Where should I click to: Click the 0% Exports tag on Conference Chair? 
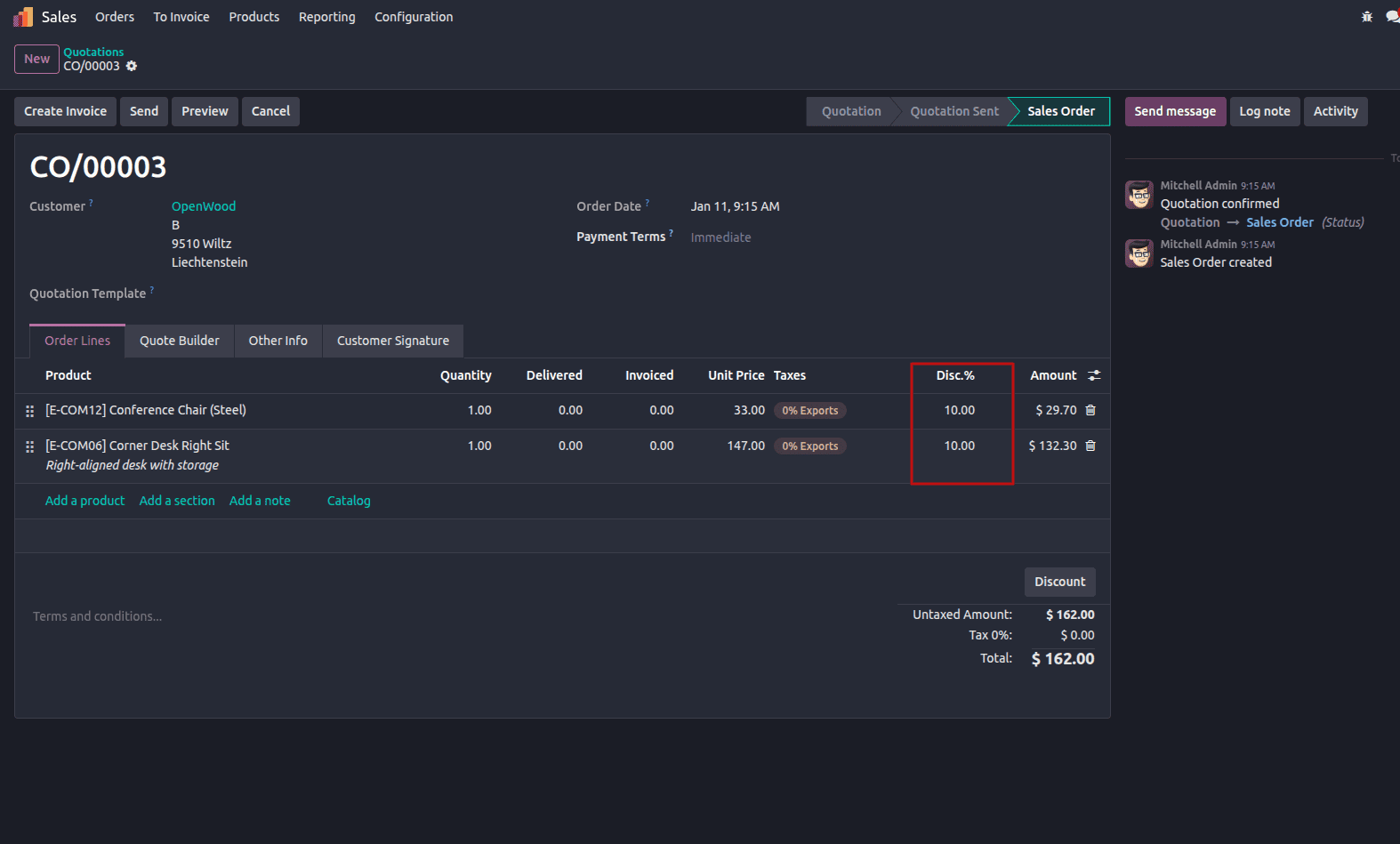pyautogui.click(x=810, y=411)
